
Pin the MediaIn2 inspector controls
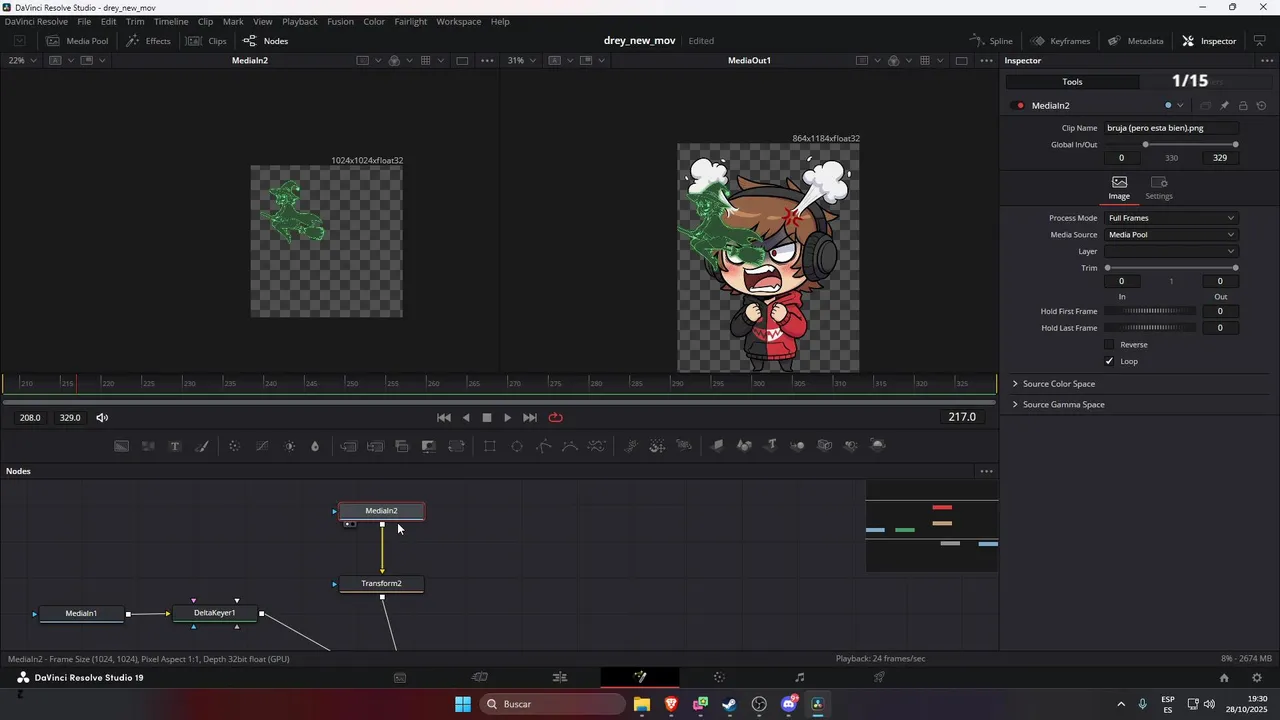[1224, 105]
